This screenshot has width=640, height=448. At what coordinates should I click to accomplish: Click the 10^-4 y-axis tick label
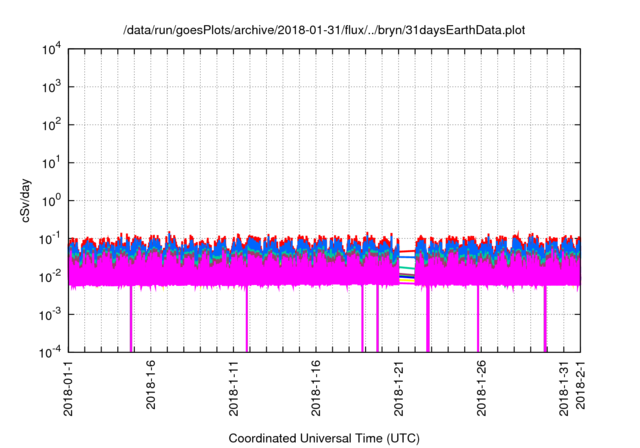pyautogui.click(x=50, y=353)
